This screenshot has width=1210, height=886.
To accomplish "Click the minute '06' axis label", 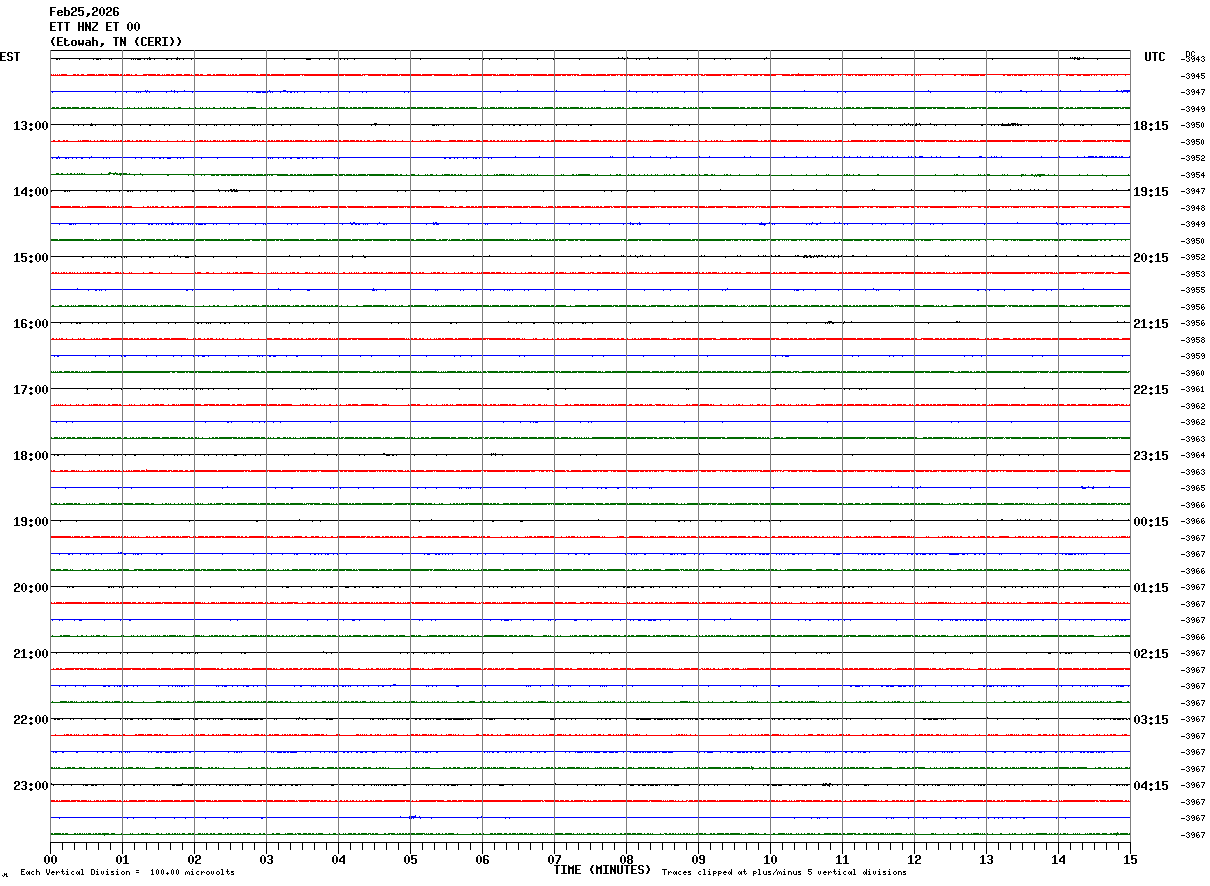I will [x=482, y=860].
